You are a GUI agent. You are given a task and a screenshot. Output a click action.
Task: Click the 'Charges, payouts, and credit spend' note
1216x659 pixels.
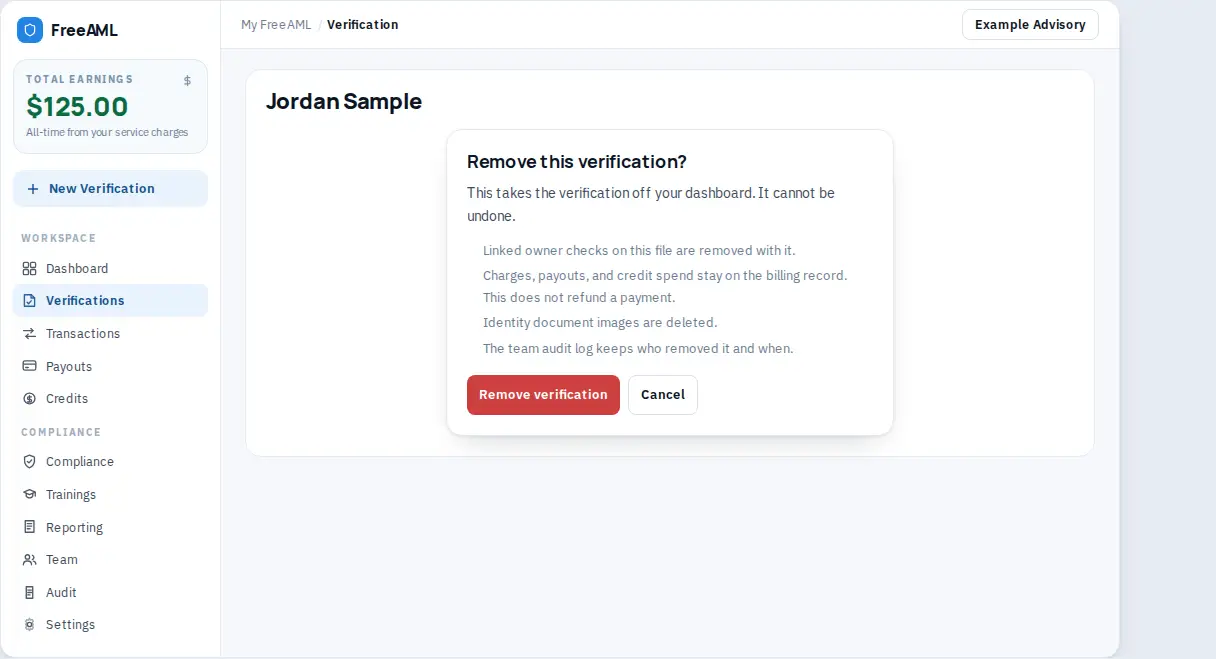[x=665, y=286]
